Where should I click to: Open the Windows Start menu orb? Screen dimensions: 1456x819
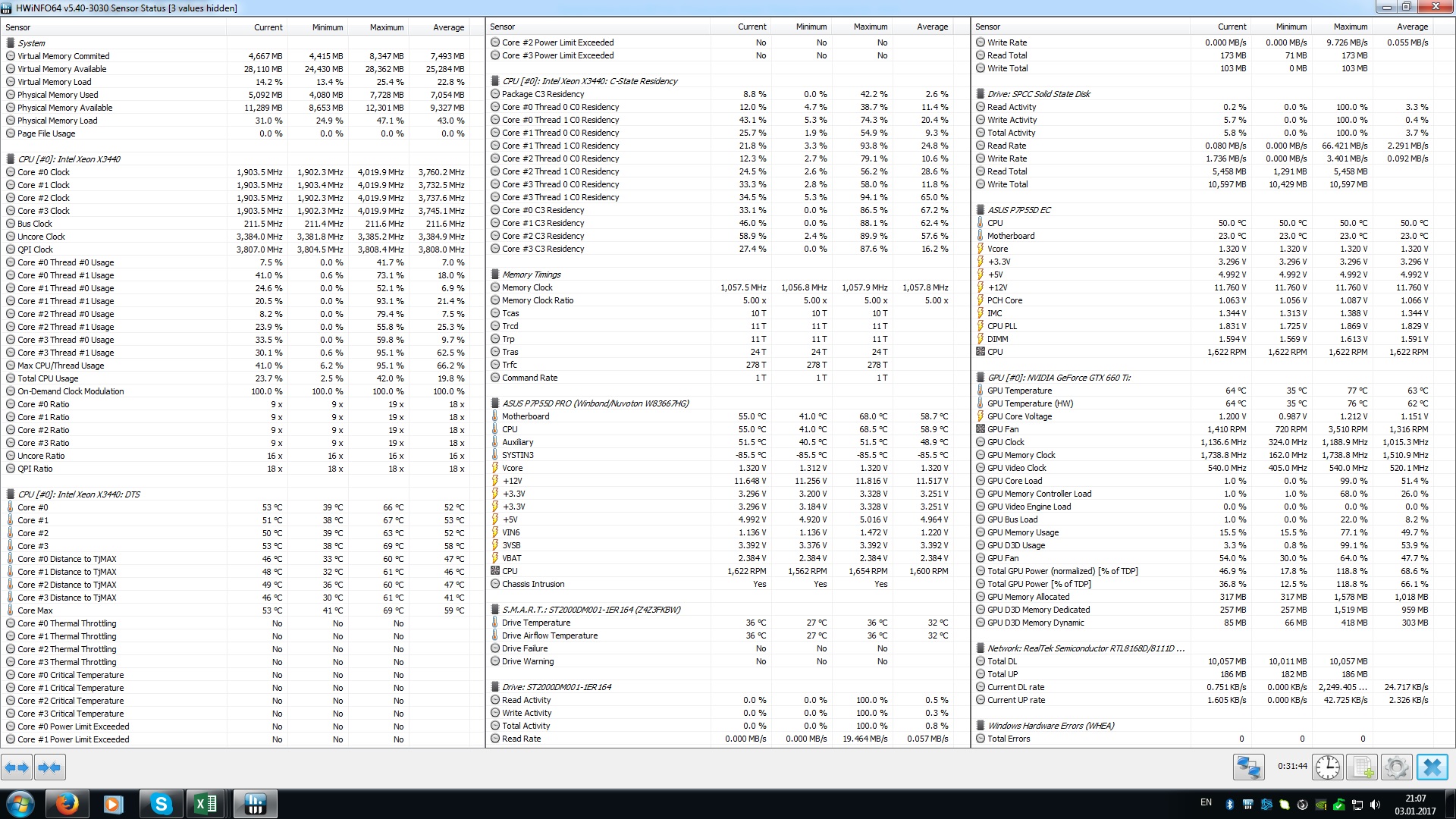[x=20, y=804]
